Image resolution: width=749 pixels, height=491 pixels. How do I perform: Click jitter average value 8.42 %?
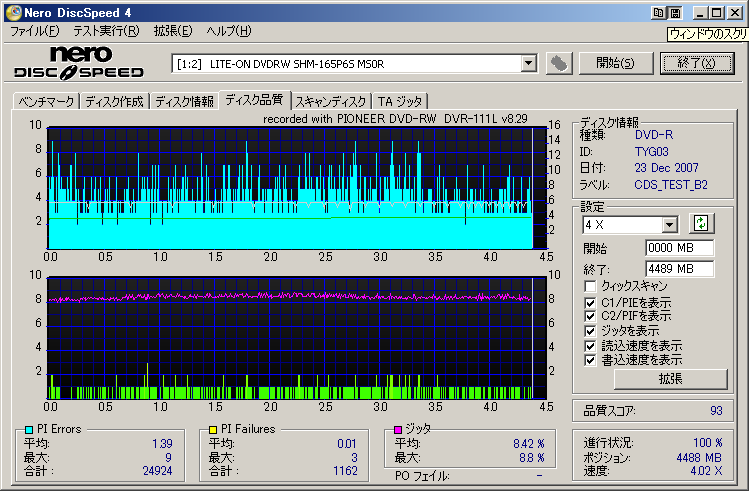tap(529, 444)
